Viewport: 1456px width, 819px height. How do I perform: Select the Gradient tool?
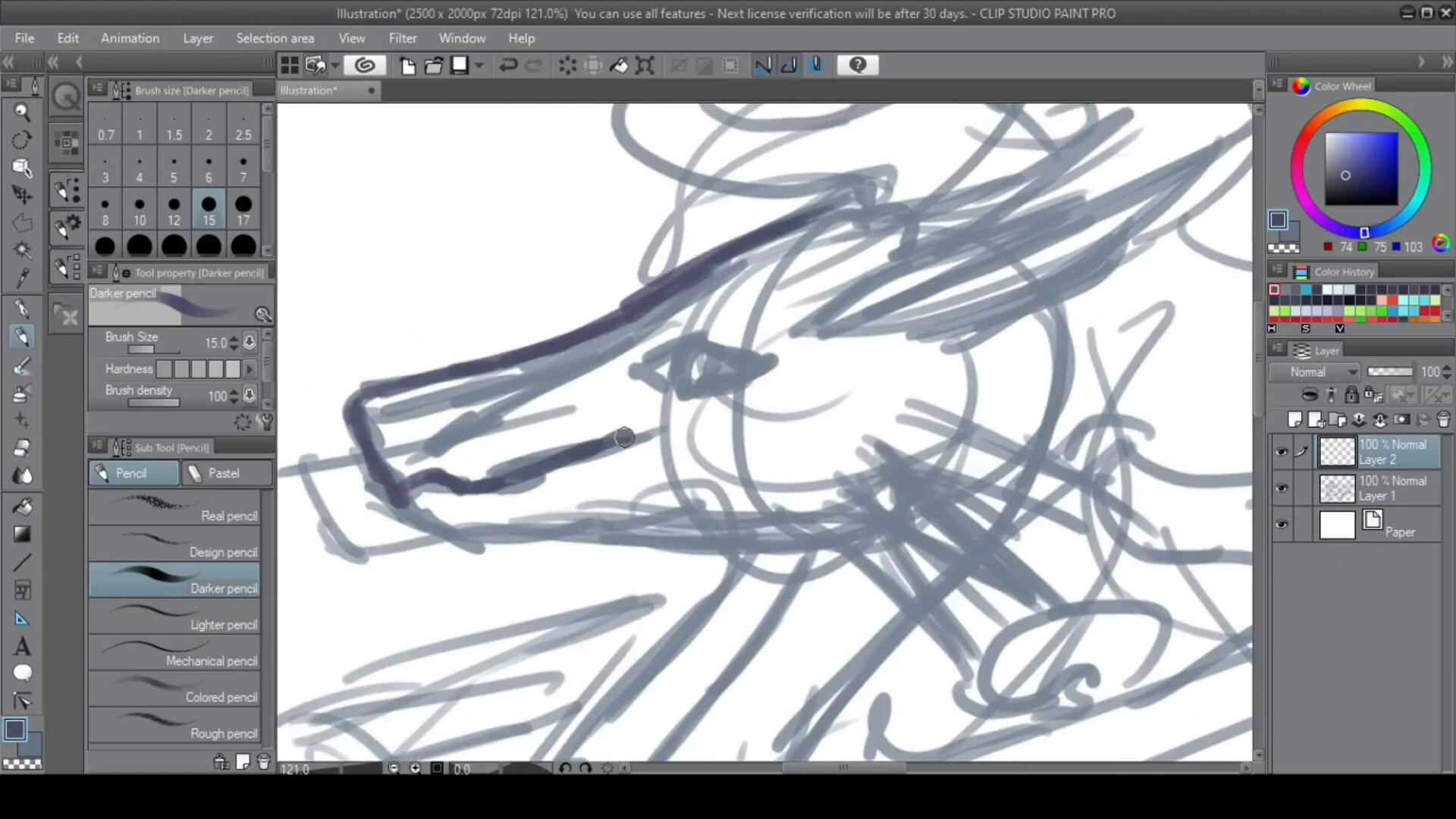[x=22, y=534]
